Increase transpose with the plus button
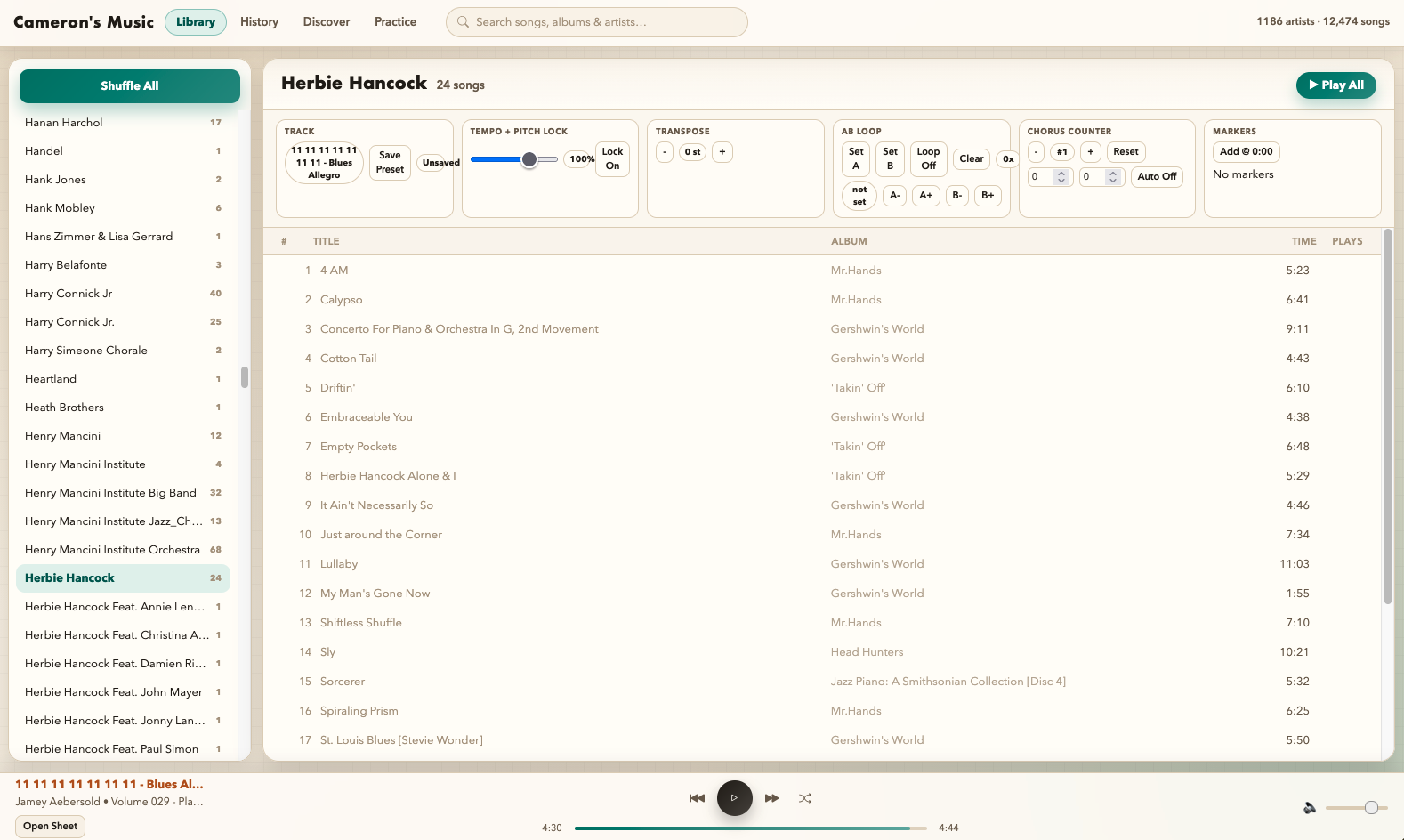 click(x=722, y=152)
